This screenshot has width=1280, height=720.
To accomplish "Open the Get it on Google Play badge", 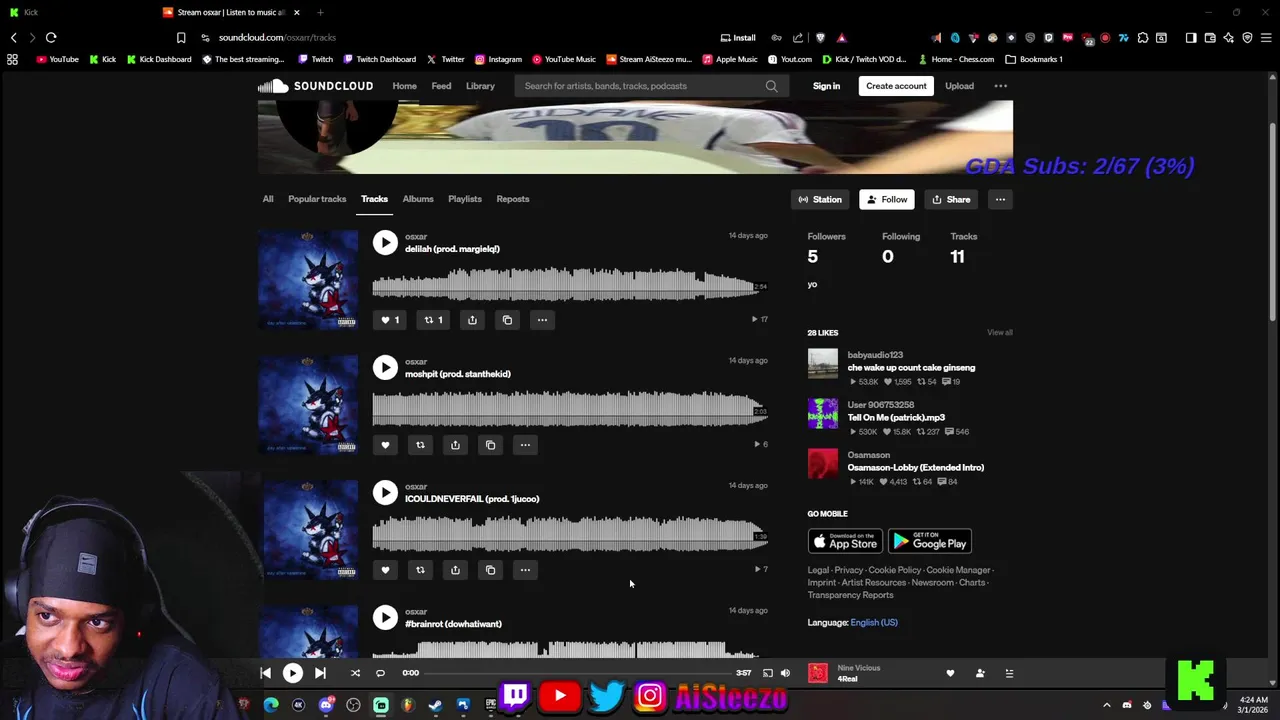I will [930, 542].
